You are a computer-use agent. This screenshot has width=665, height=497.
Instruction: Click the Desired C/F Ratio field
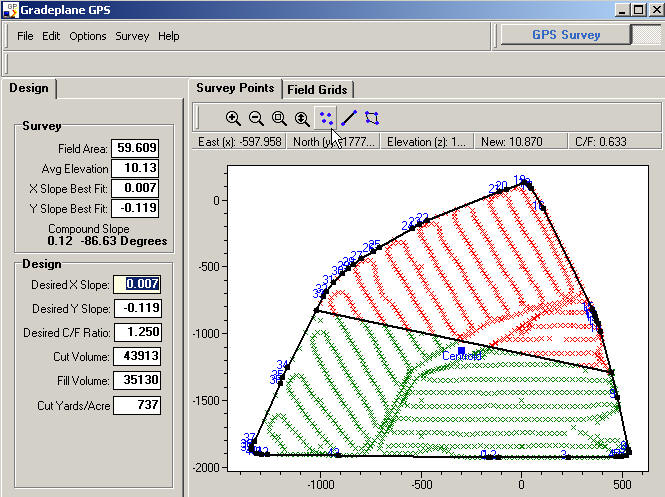coord(136,333)
